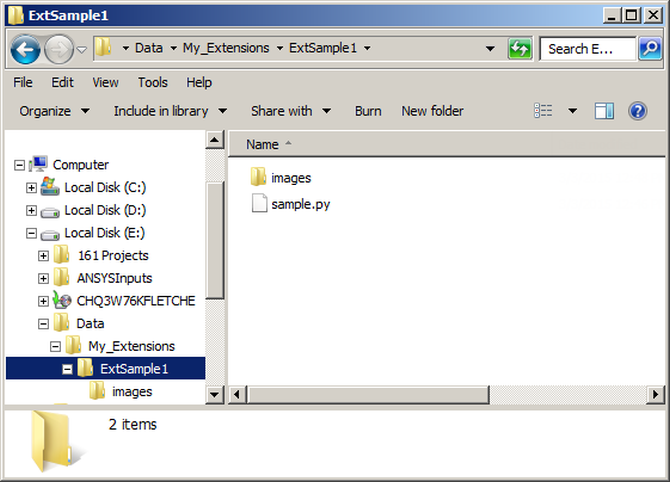Open recent pages dropdown beside Forward

click(82, 50)
